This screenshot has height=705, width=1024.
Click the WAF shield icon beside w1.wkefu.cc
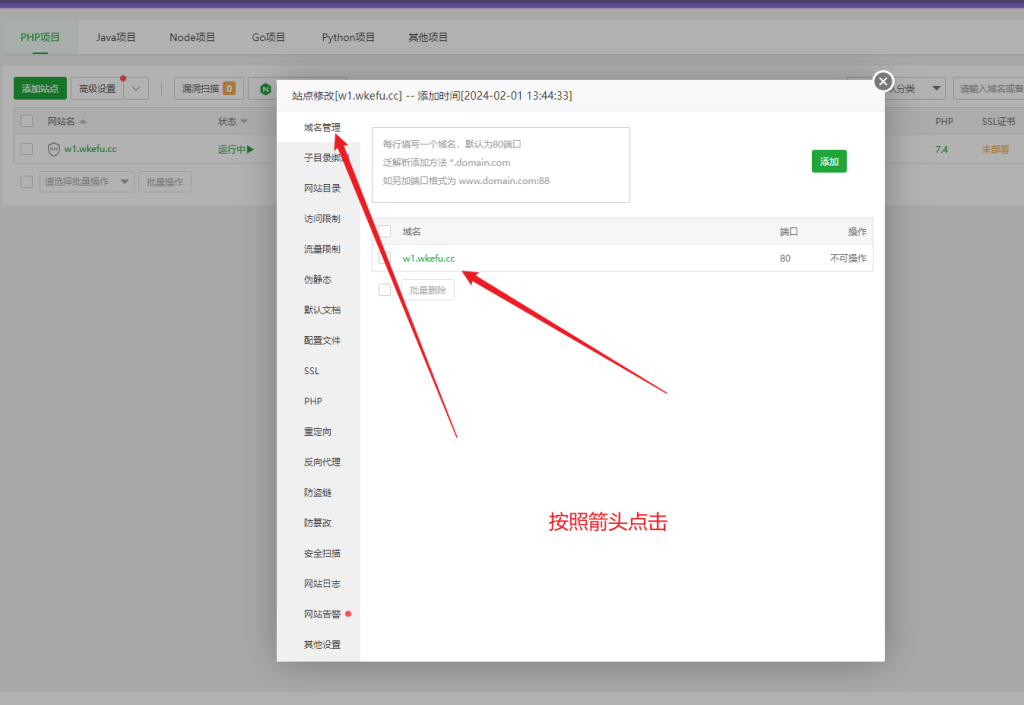[x=54, y=149]
